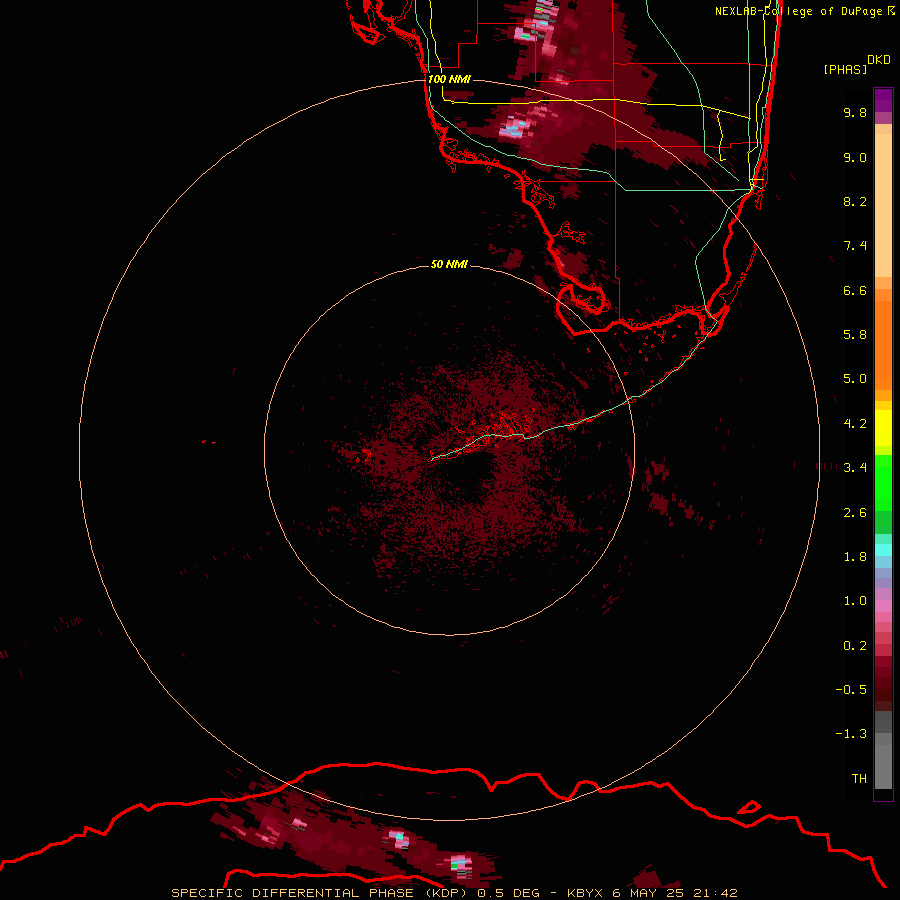The width and height of the screenshot is (900, 900).
Task: Pick the yellow color bar segment beside 4.2
Action: coord(883,428)
